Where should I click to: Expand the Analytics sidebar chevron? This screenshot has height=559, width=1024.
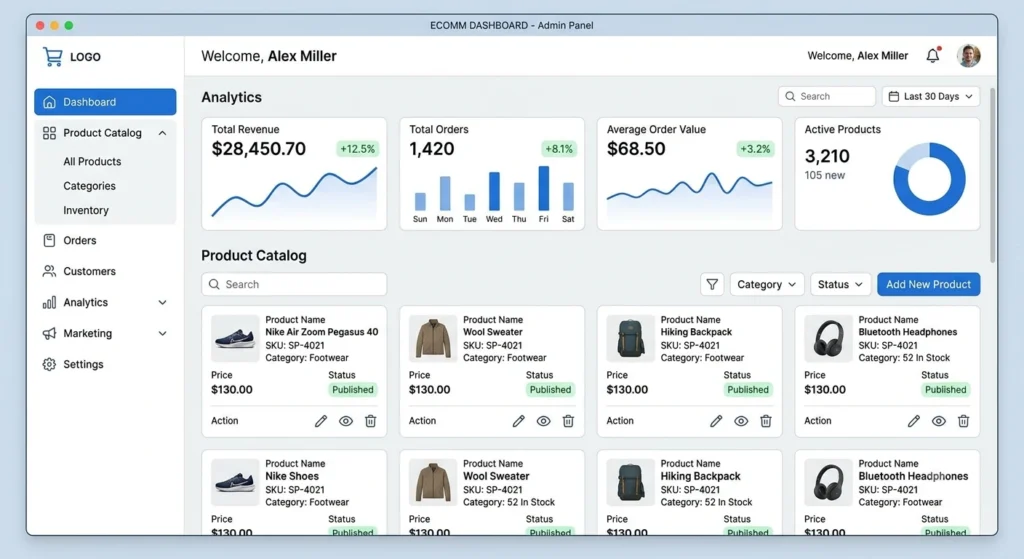point(163,302)
